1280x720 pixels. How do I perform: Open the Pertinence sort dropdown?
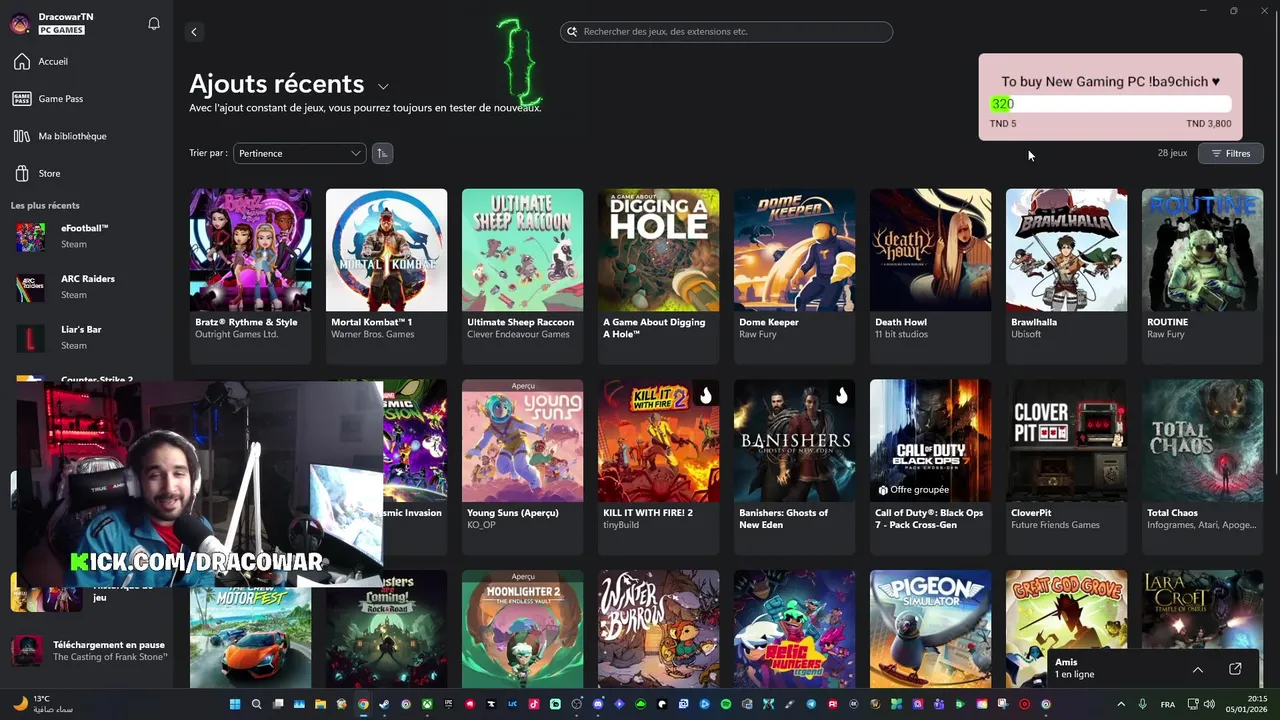click(x=299, y=153)
